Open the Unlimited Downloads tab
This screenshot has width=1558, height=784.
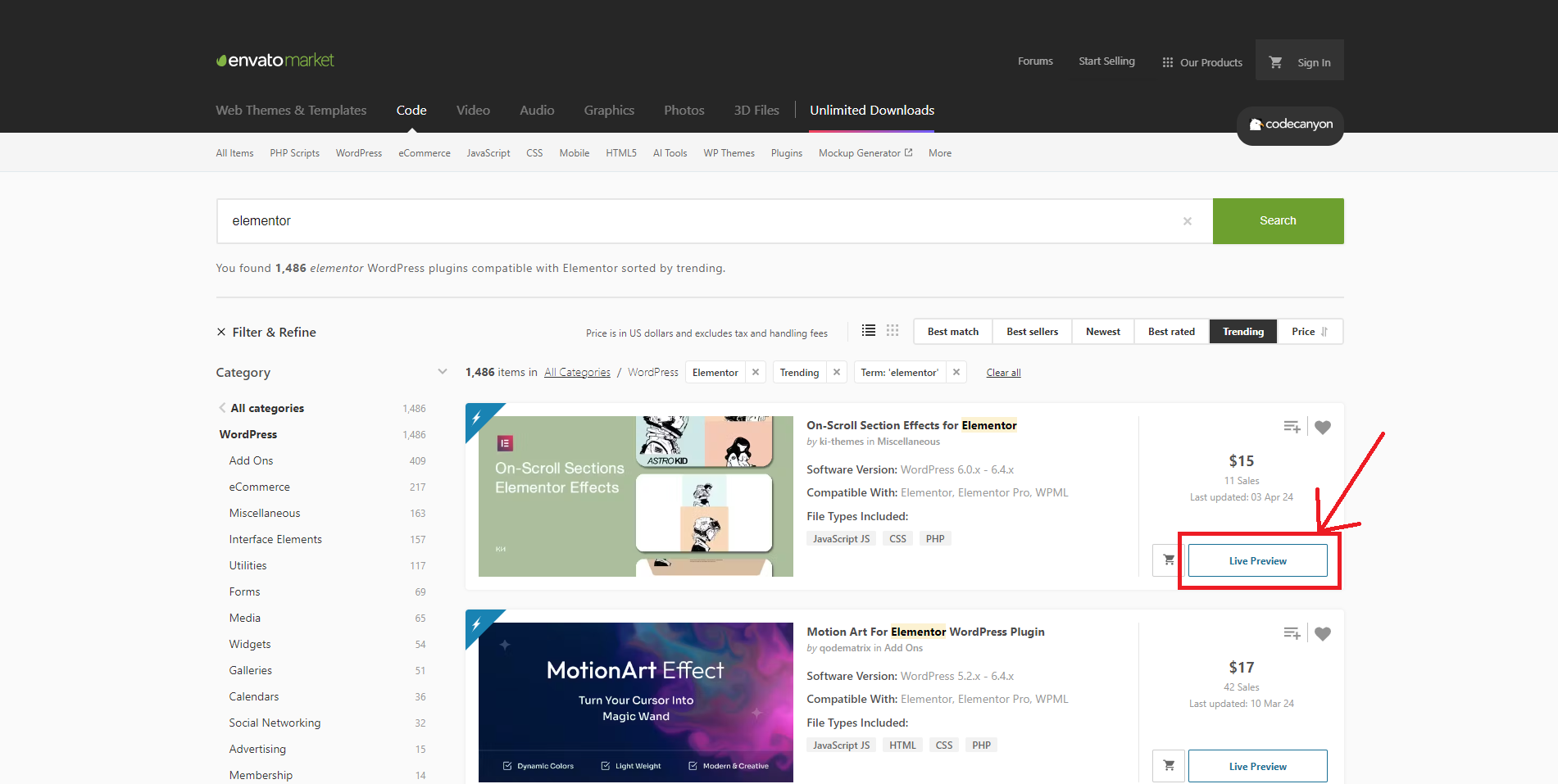point(872,111)
